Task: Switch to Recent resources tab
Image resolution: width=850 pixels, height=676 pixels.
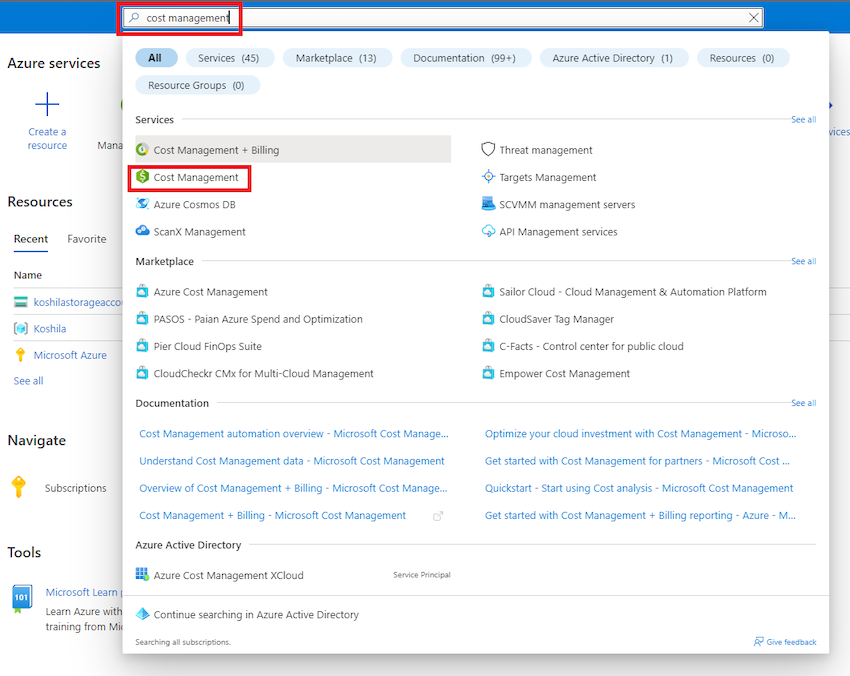Action: (x=31, y=239)
